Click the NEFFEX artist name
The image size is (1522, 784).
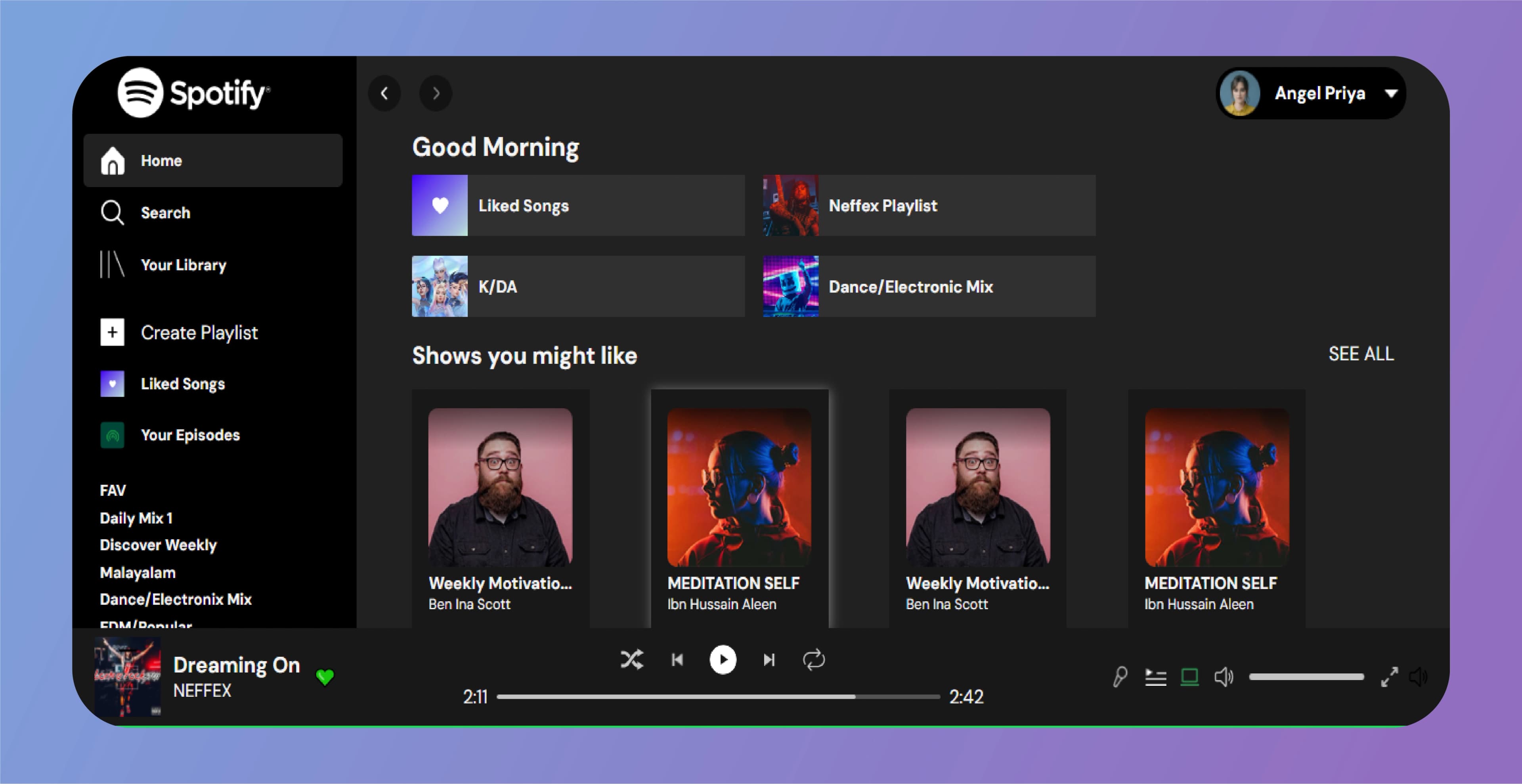coord(202,690)
